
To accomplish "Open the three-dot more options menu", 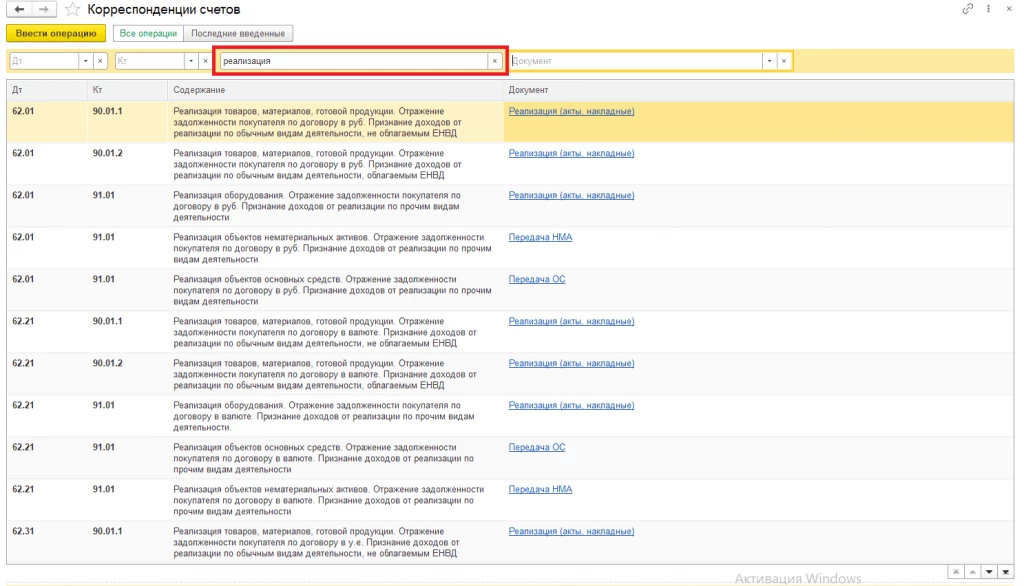I will pyautogui.click(x=988, y=8).
